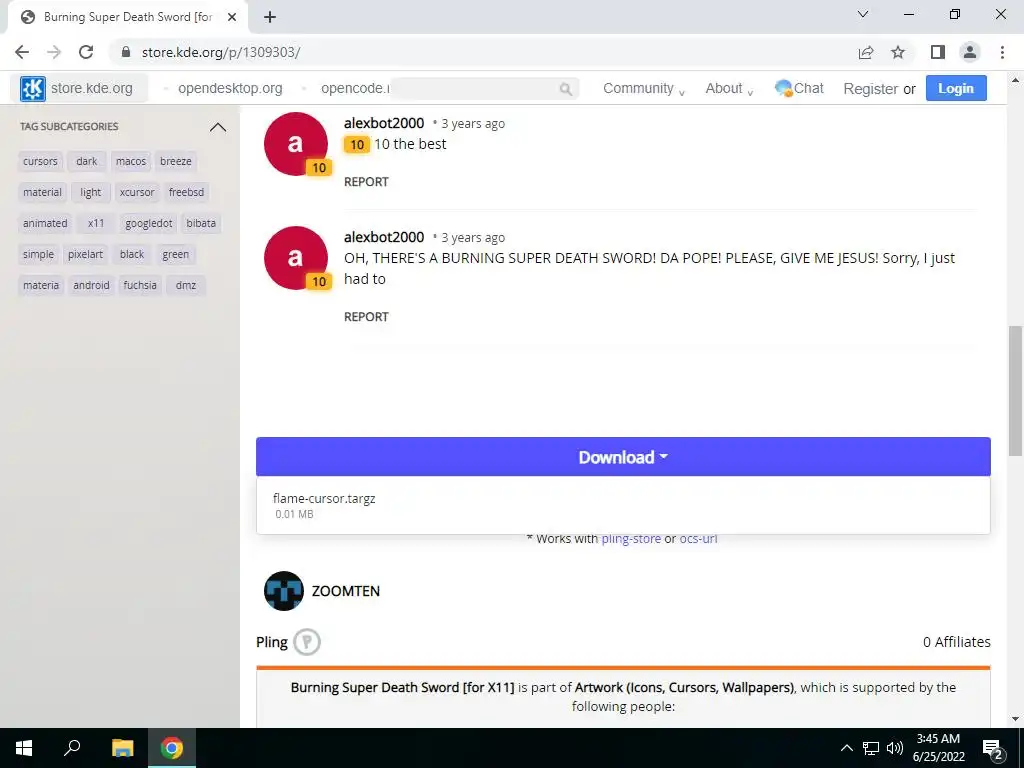
Task: Select the 'animated' tag
Action: click(45, 223)
